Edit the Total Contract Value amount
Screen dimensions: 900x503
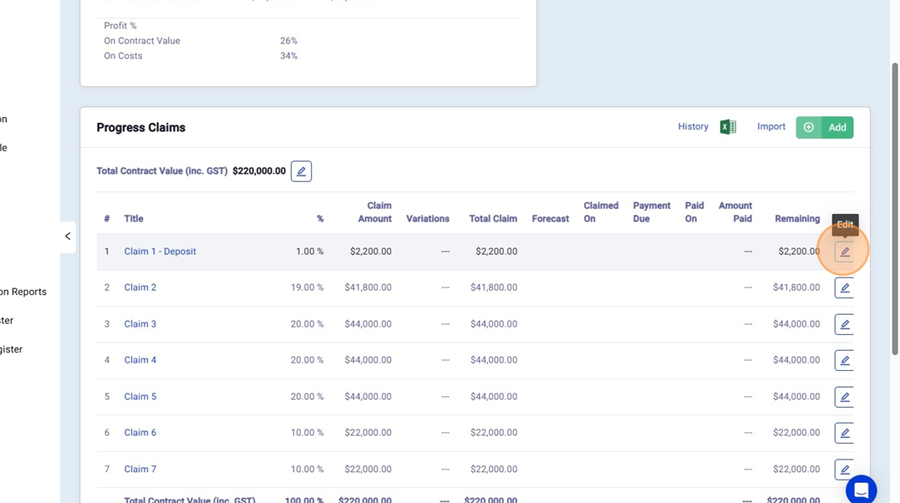(301, 171)
